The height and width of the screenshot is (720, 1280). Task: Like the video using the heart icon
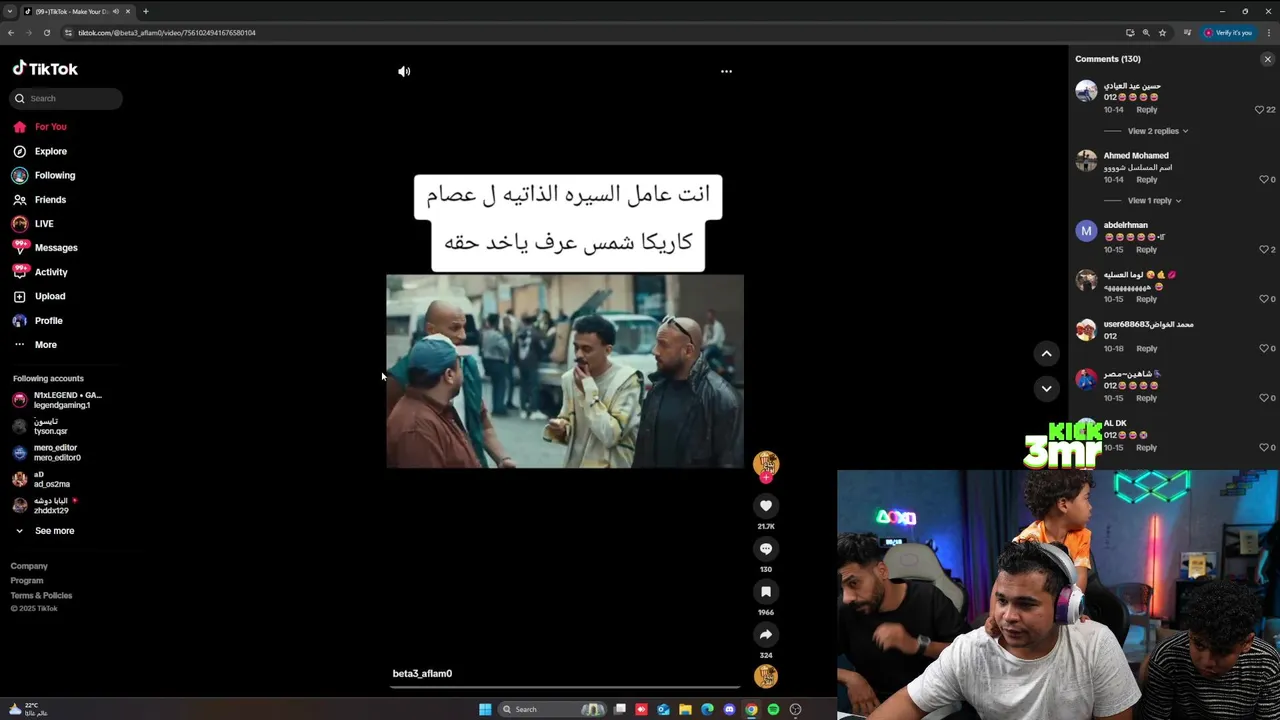766,506
